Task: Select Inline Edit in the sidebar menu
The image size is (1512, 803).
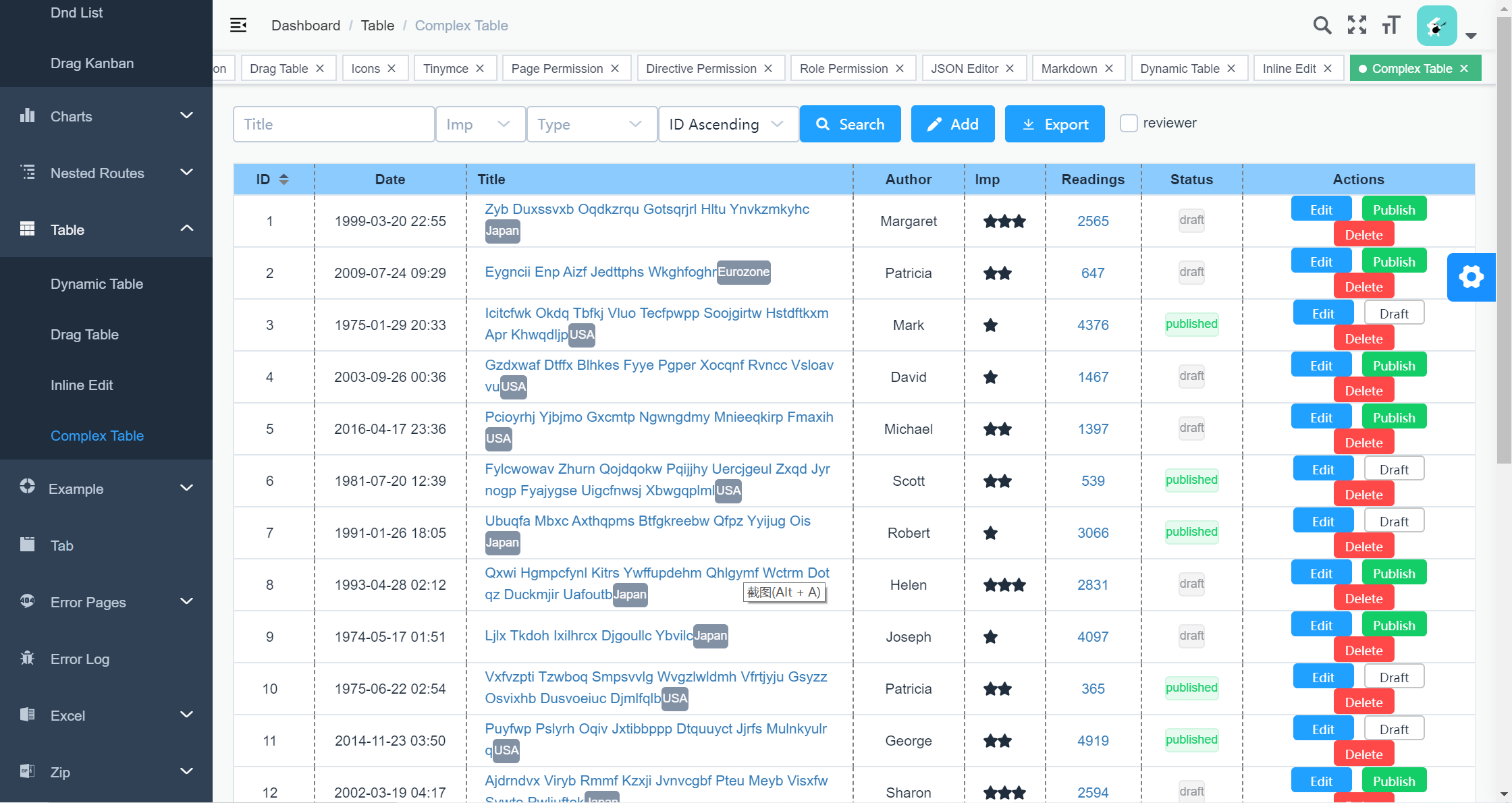Action: tap(82, 385)
